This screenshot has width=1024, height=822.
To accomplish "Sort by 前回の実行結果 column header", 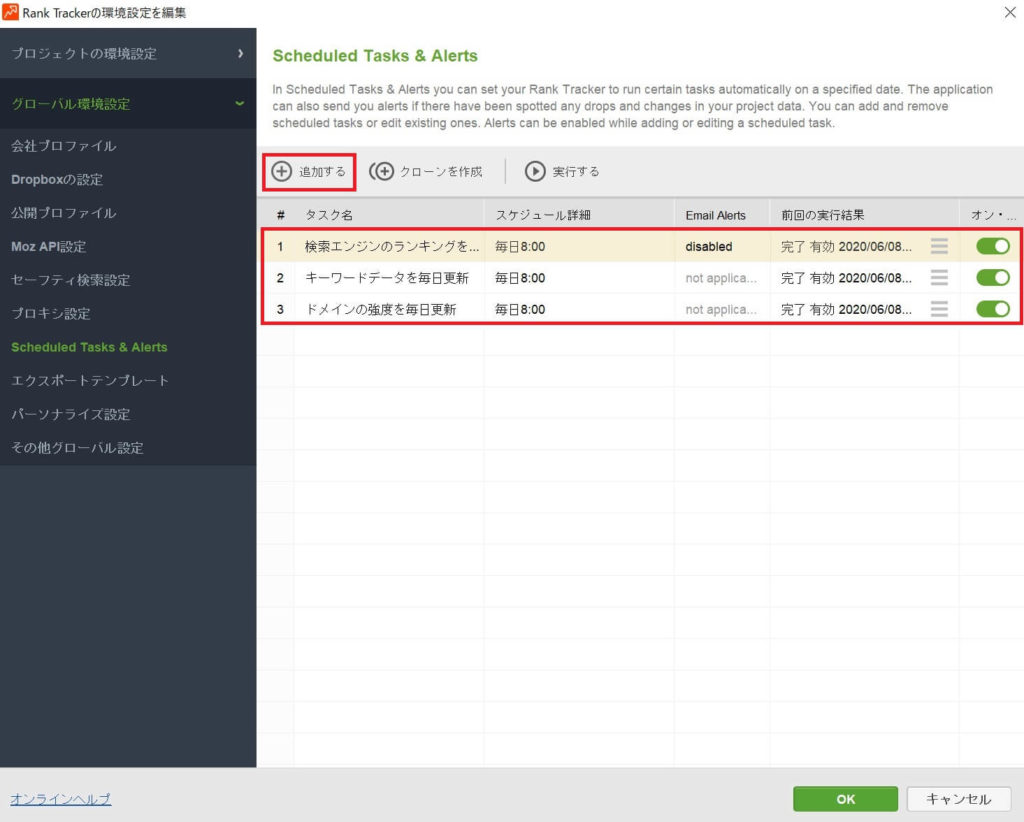I will coord(865,215).
